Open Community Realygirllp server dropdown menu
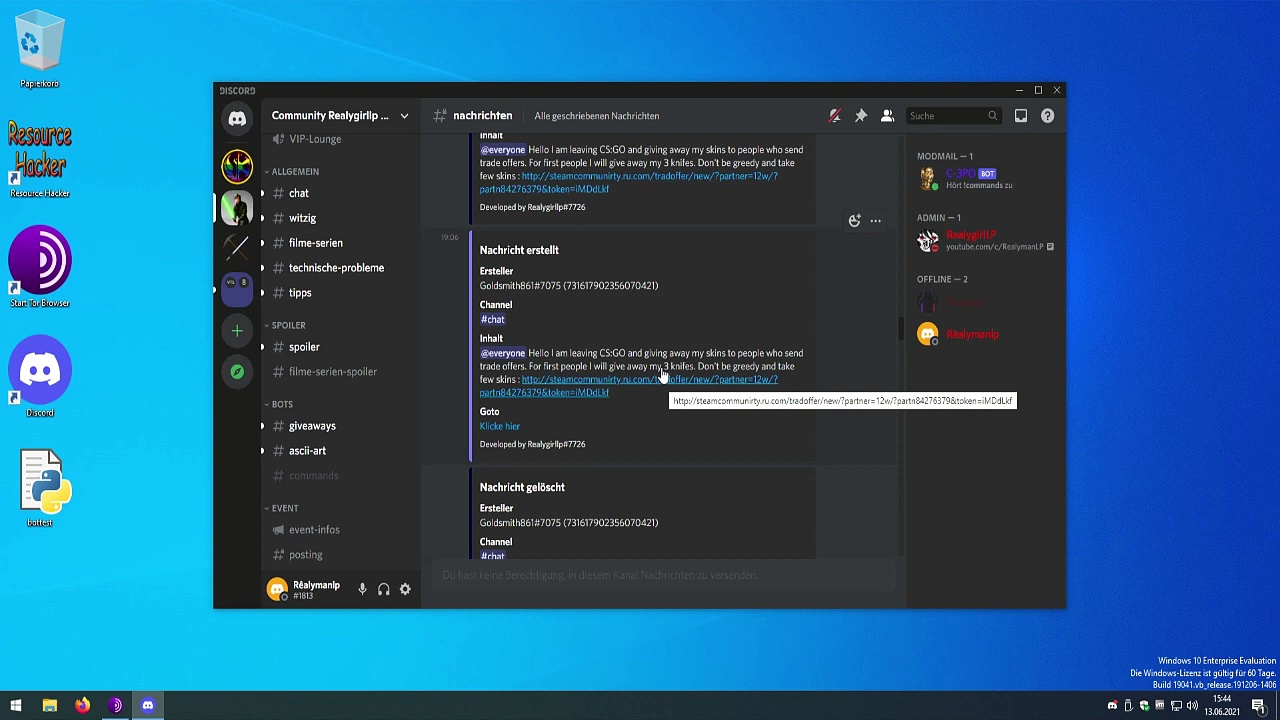Image resolution: width=1280 pixels, height=720 pixels. pyautogui.click(x=339, y=116)
